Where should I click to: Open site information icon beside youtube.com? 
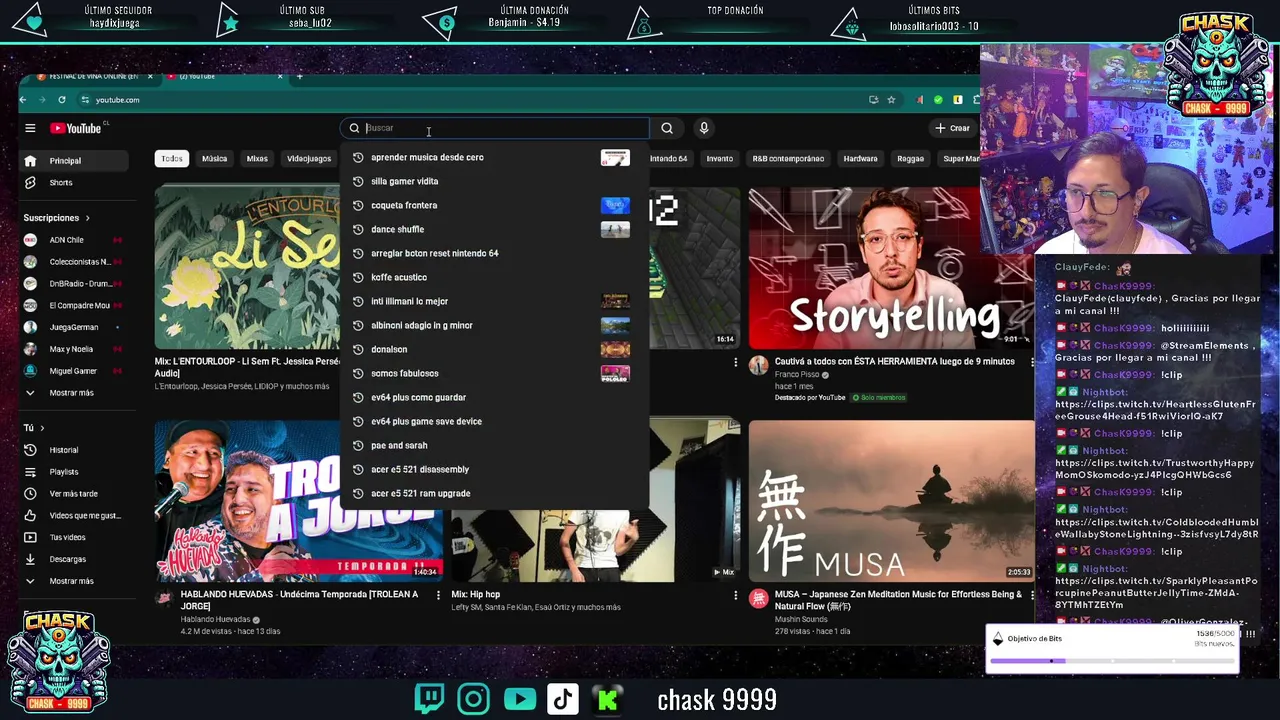85,100
